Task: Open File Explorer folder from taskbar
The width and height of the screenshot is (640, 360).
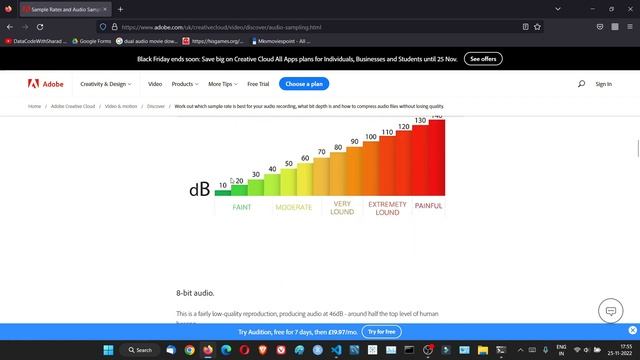Action: point(483,350)
